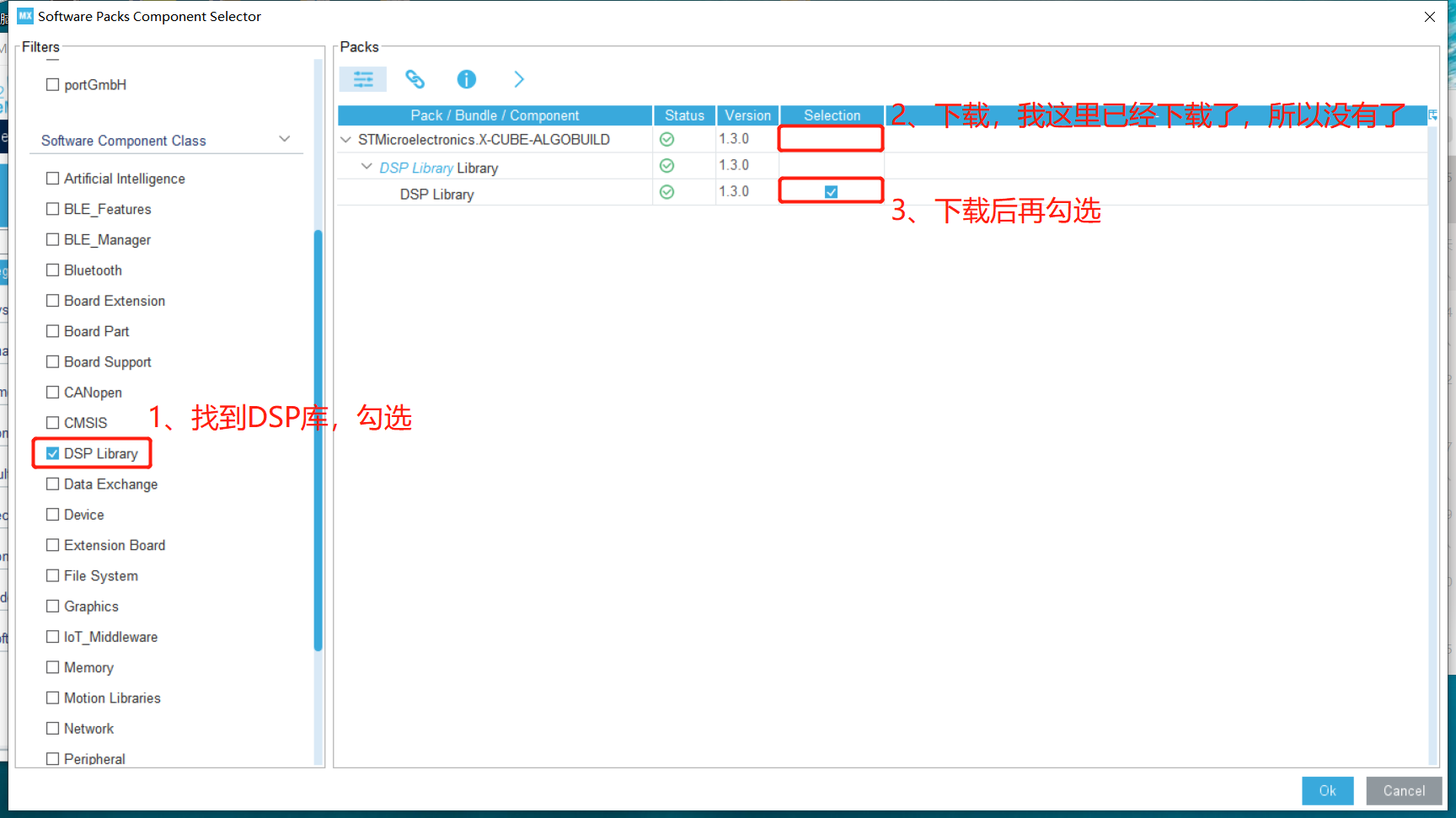Enable the Artificial Intelligence filter
The image size is (1456, 818).
point(53,178)
